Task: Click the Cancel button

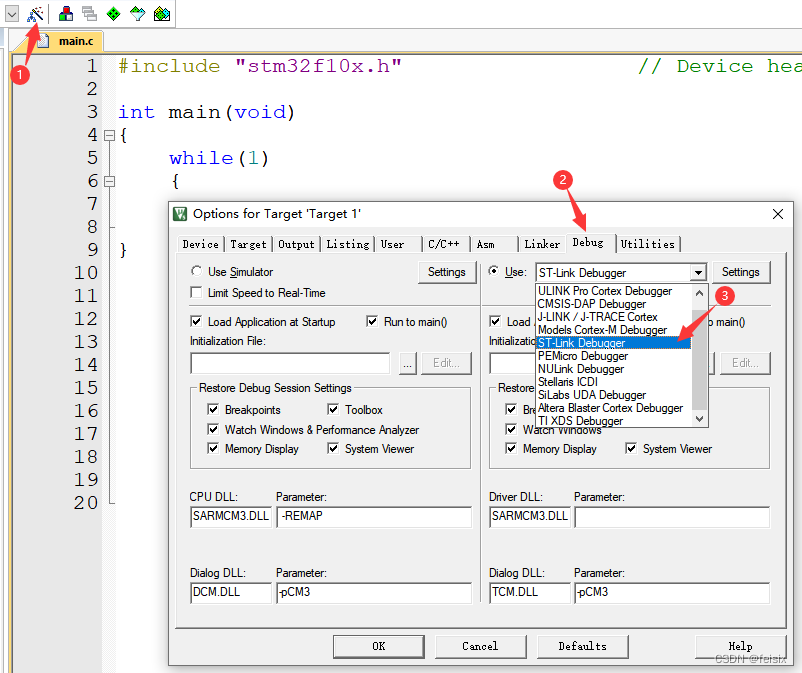Action: (x=480, y=646)
